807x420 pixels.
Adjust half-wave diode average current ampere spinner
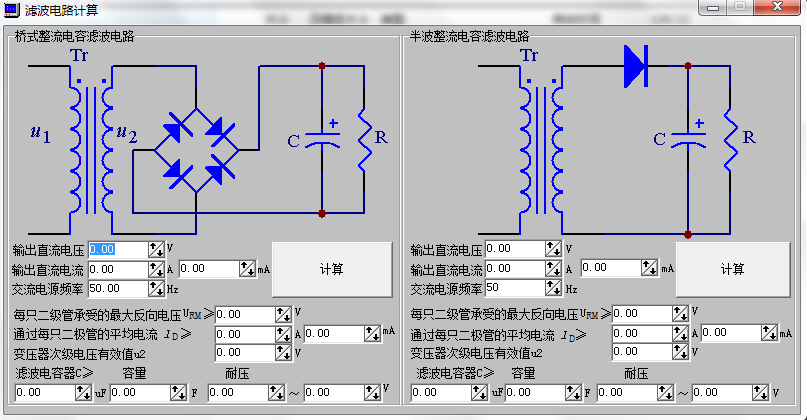tap(680, 334)
